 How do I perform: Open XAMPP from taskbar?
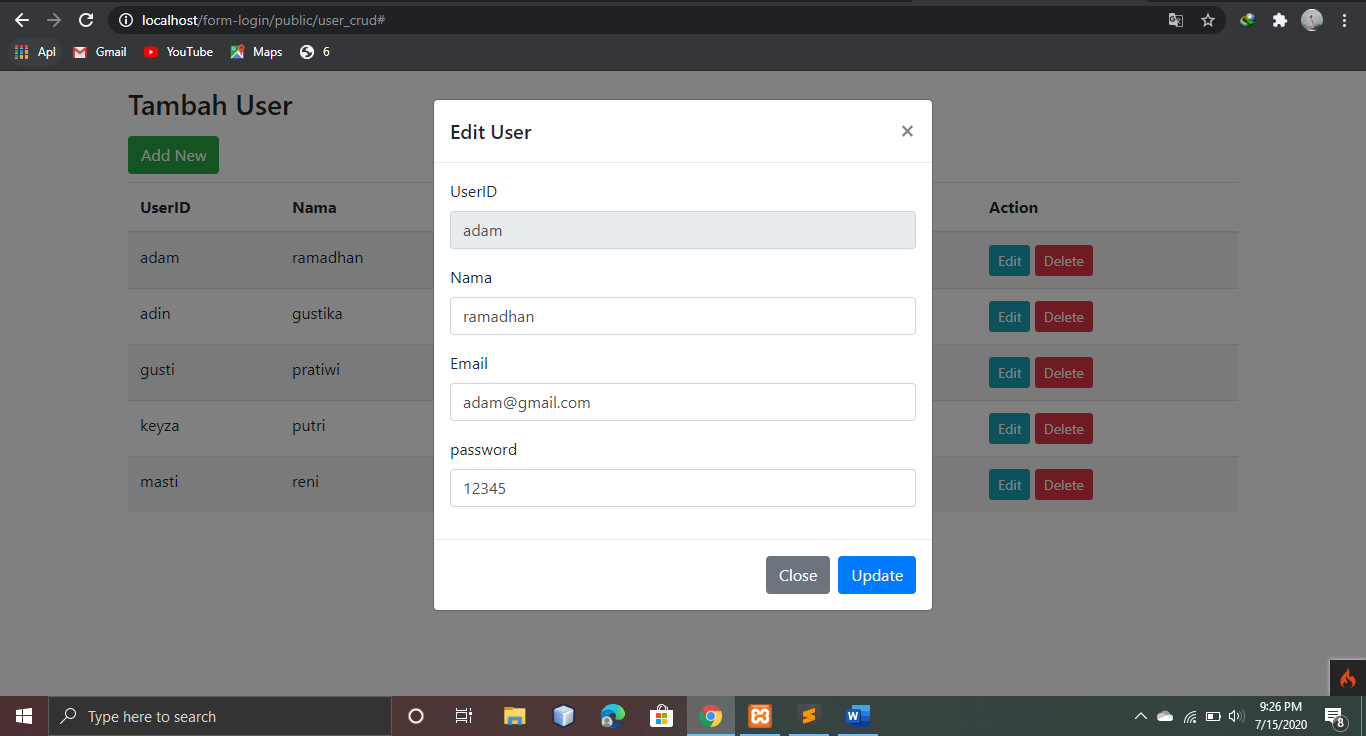point(760,716)
